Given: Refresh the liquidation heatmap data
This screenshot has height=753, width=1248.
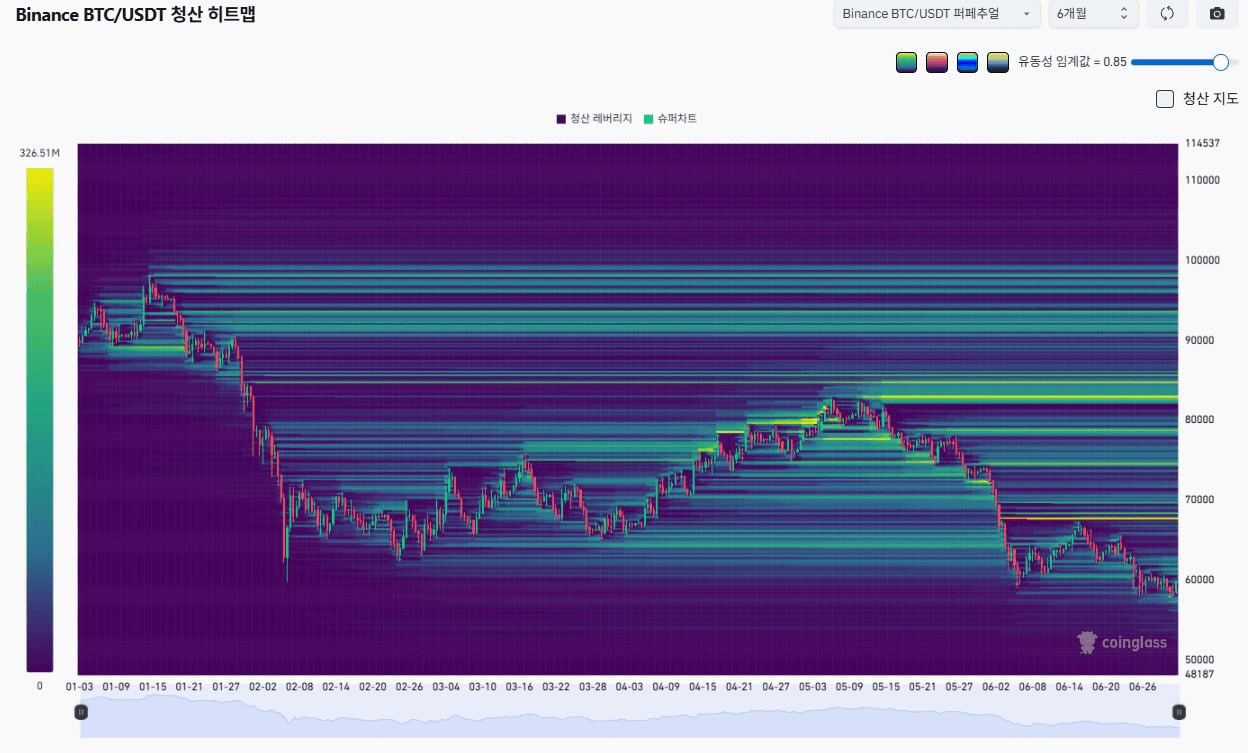Looking at the screenshot, I should coord(1166,14).
